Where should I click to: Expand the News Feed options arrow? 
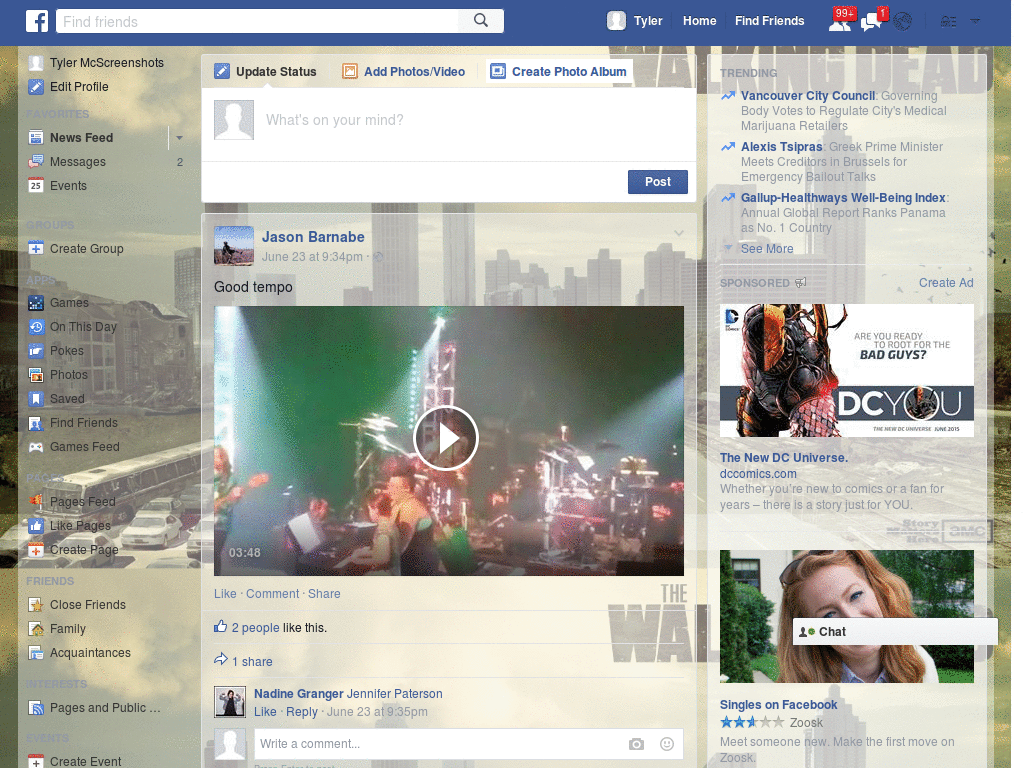178,137
